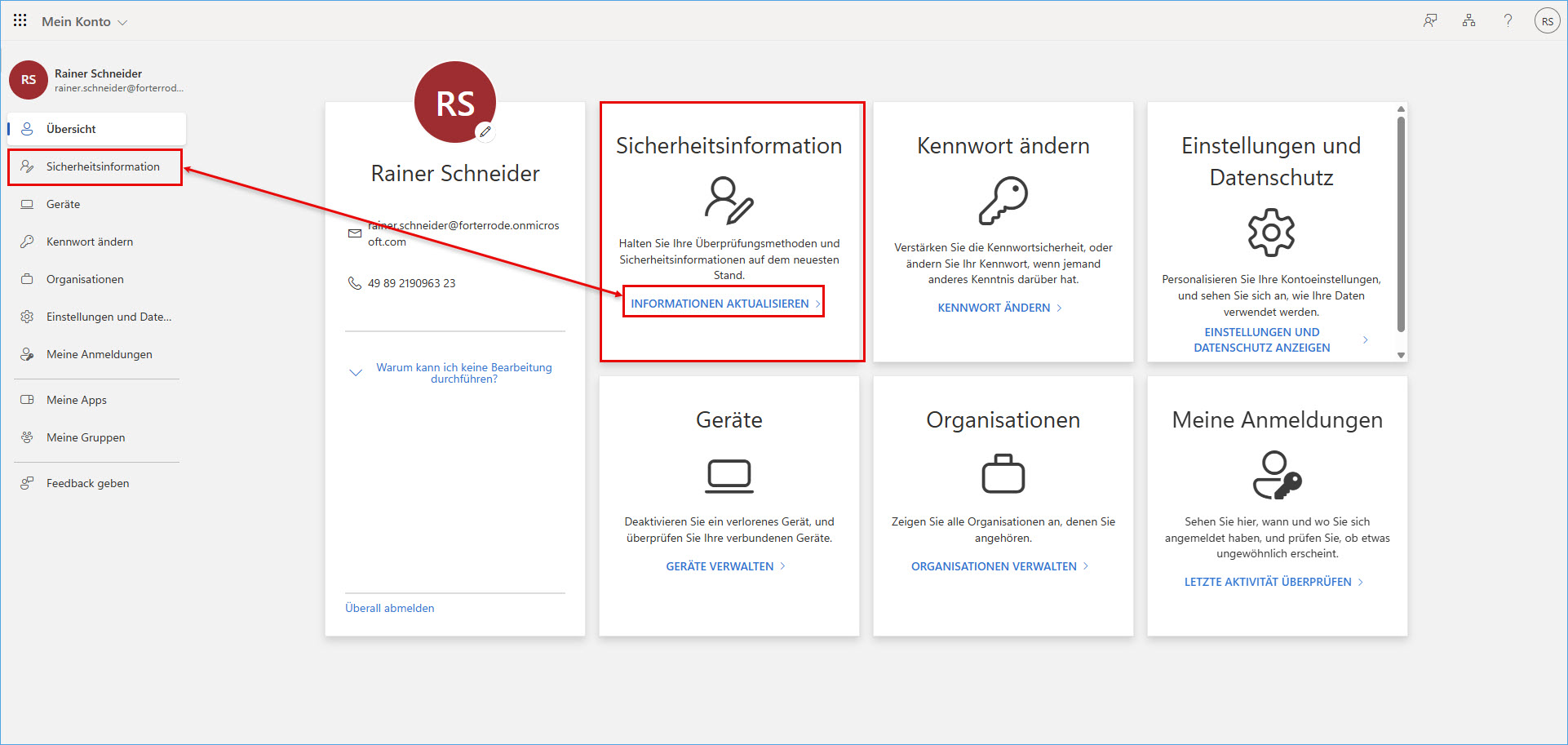Click the key icon beside Kennwort ändern
Viewport: 1568px width, 745px height.
point(27,242)
